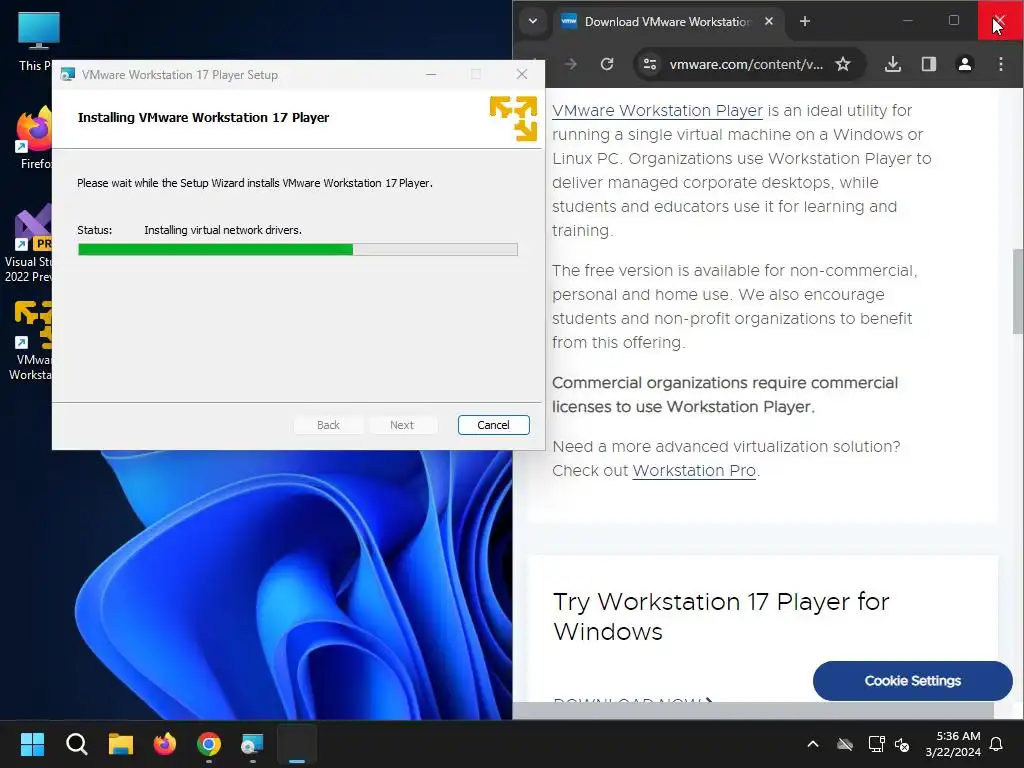1024x768 pixels.
Task: Click the OneDrive cloud tray icon
Action: (x=845, y=744)
